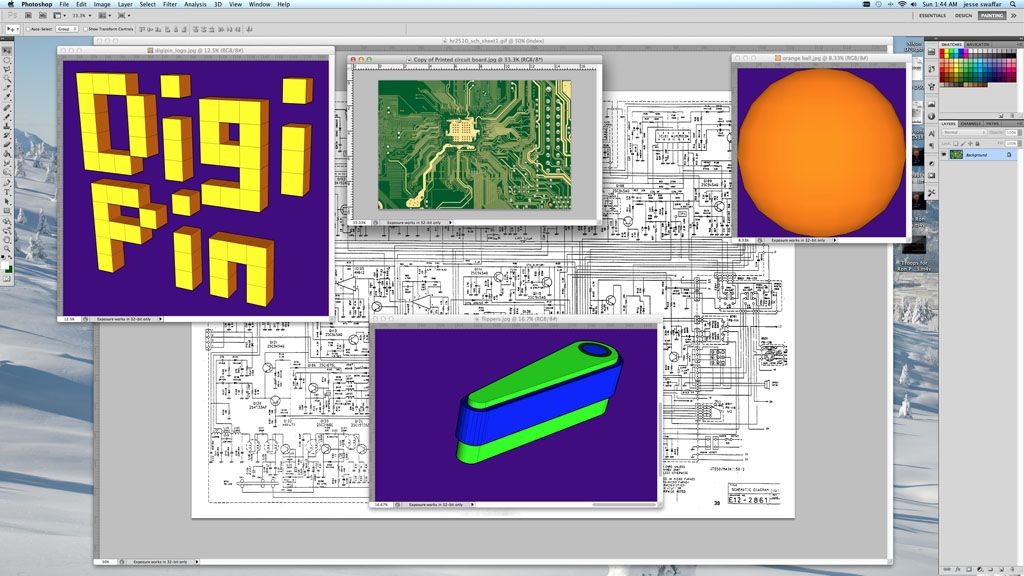1024x576 pixels.
Task: Open the layer blend mode dropdown
Action: click(964, 133)
